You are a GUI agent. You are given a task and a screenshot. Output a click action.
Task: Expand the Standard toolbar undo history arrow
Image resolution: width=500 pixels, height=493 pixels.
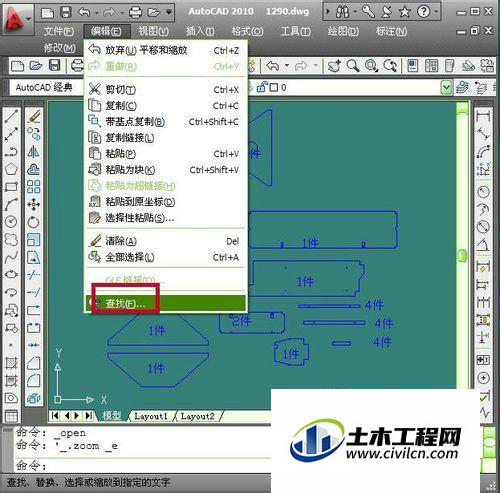[287, 66]
